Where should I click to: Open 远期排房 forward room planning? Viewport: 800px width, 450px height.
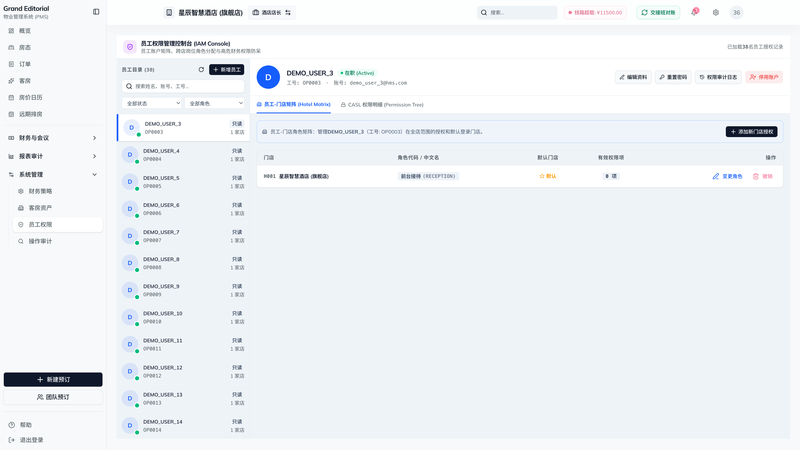[53, 114]
